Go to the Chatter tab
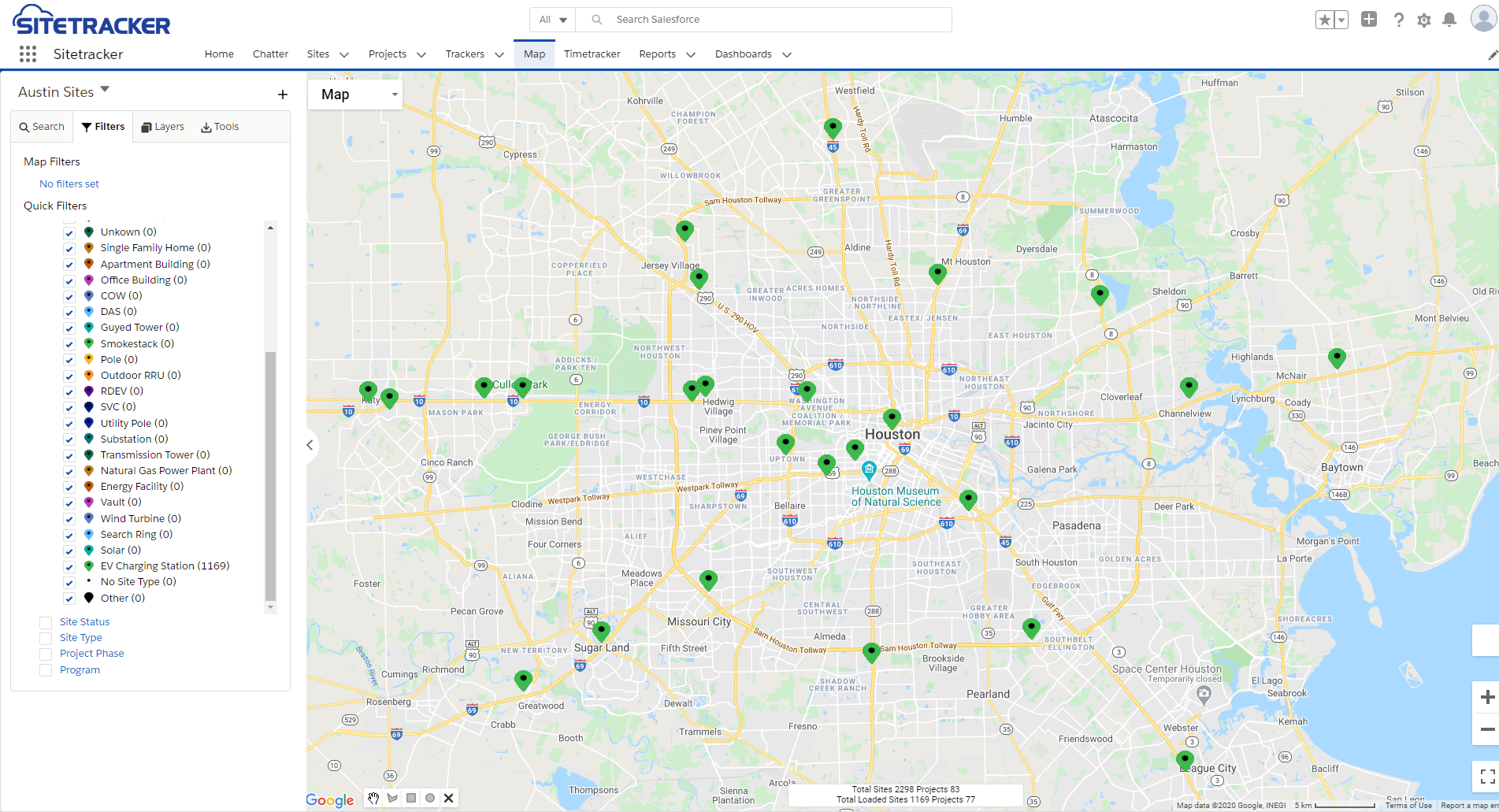This screenshot has width=1499, height=812. 270,54
